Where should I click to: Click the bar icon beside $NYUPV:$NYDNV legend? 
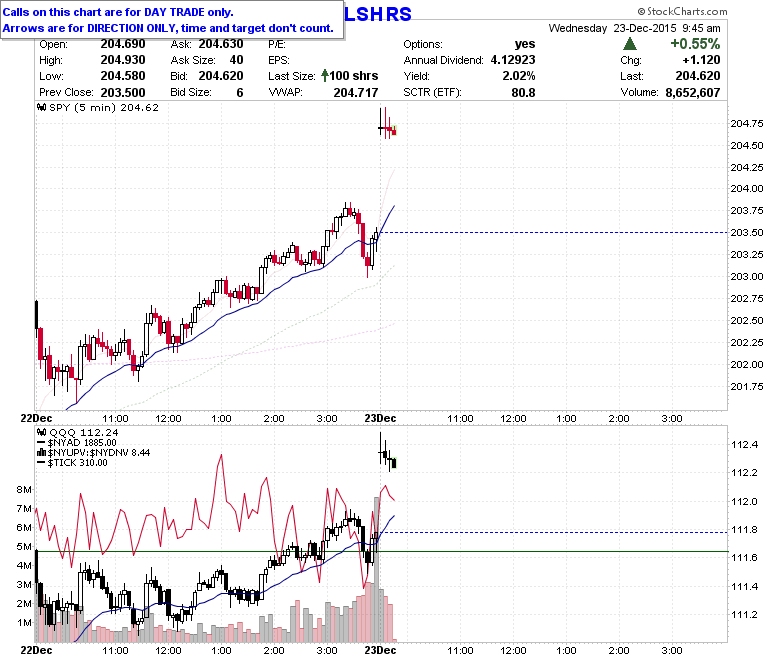click(42, 453)
